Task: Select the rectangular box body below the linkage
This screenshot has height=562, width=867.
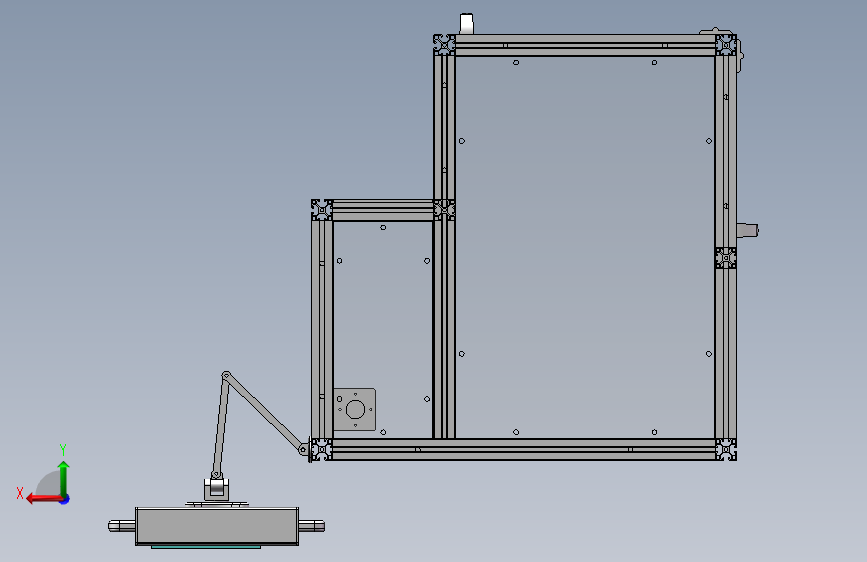Action: [217, 526]
